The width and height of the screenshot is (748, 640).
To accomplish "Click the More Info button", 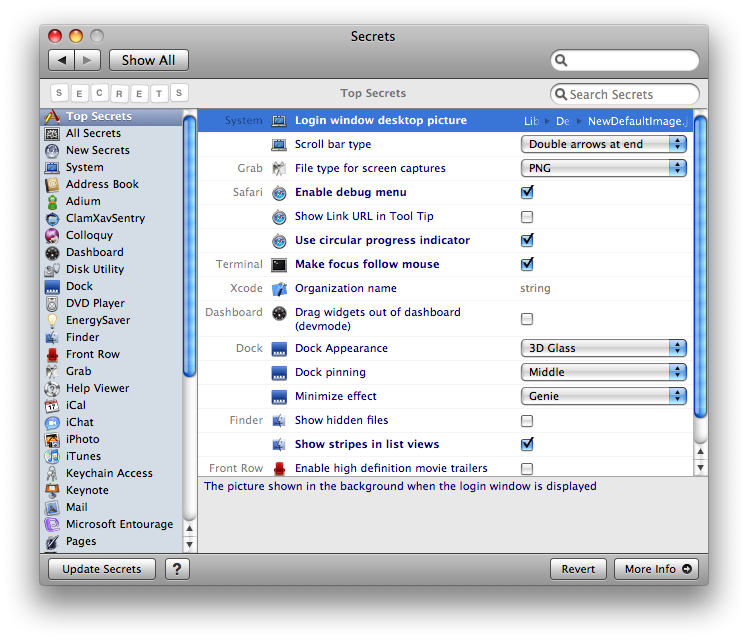I will click(656, 569).
